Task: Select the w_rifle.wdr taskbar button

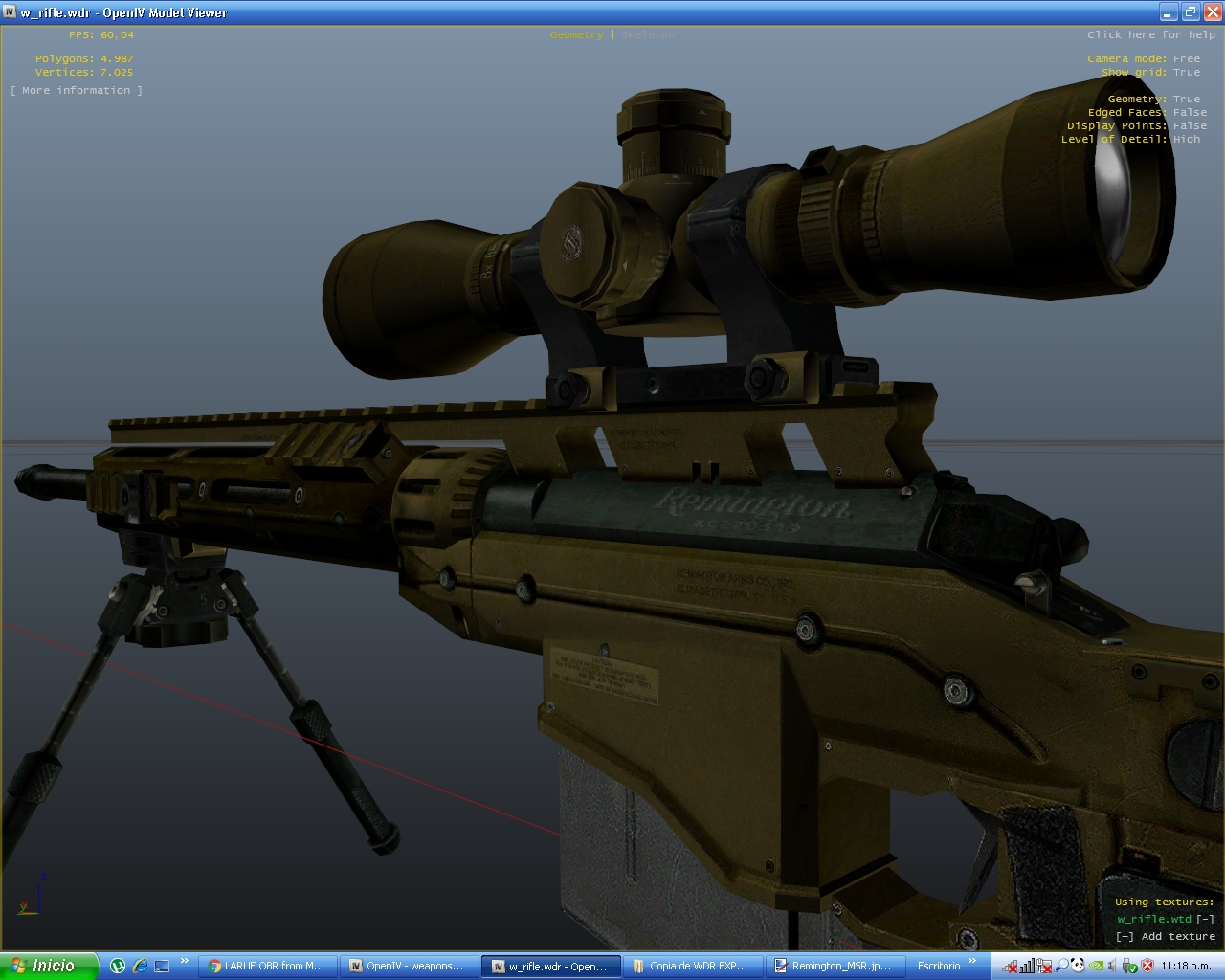Action: pyautogui.click(x=550, y=966)
